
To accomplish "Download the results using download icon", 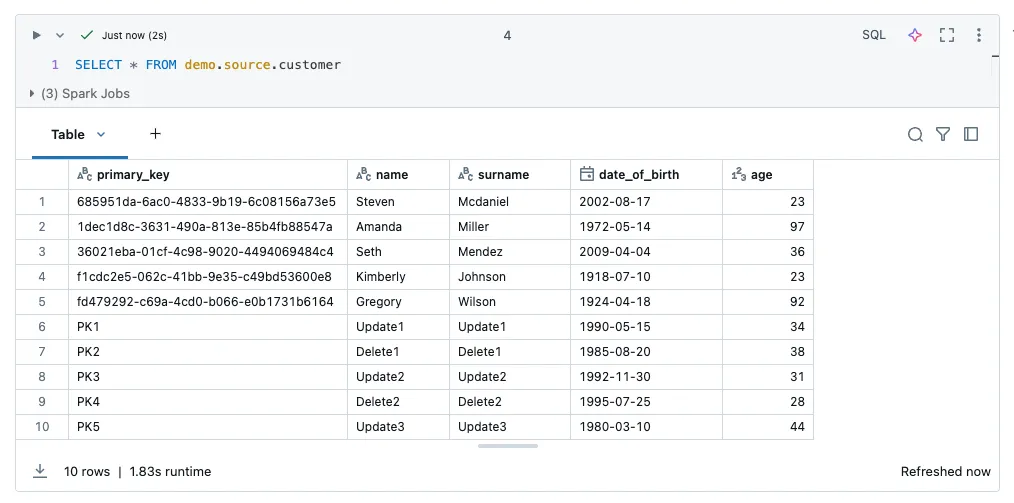I will pos(40,471).
